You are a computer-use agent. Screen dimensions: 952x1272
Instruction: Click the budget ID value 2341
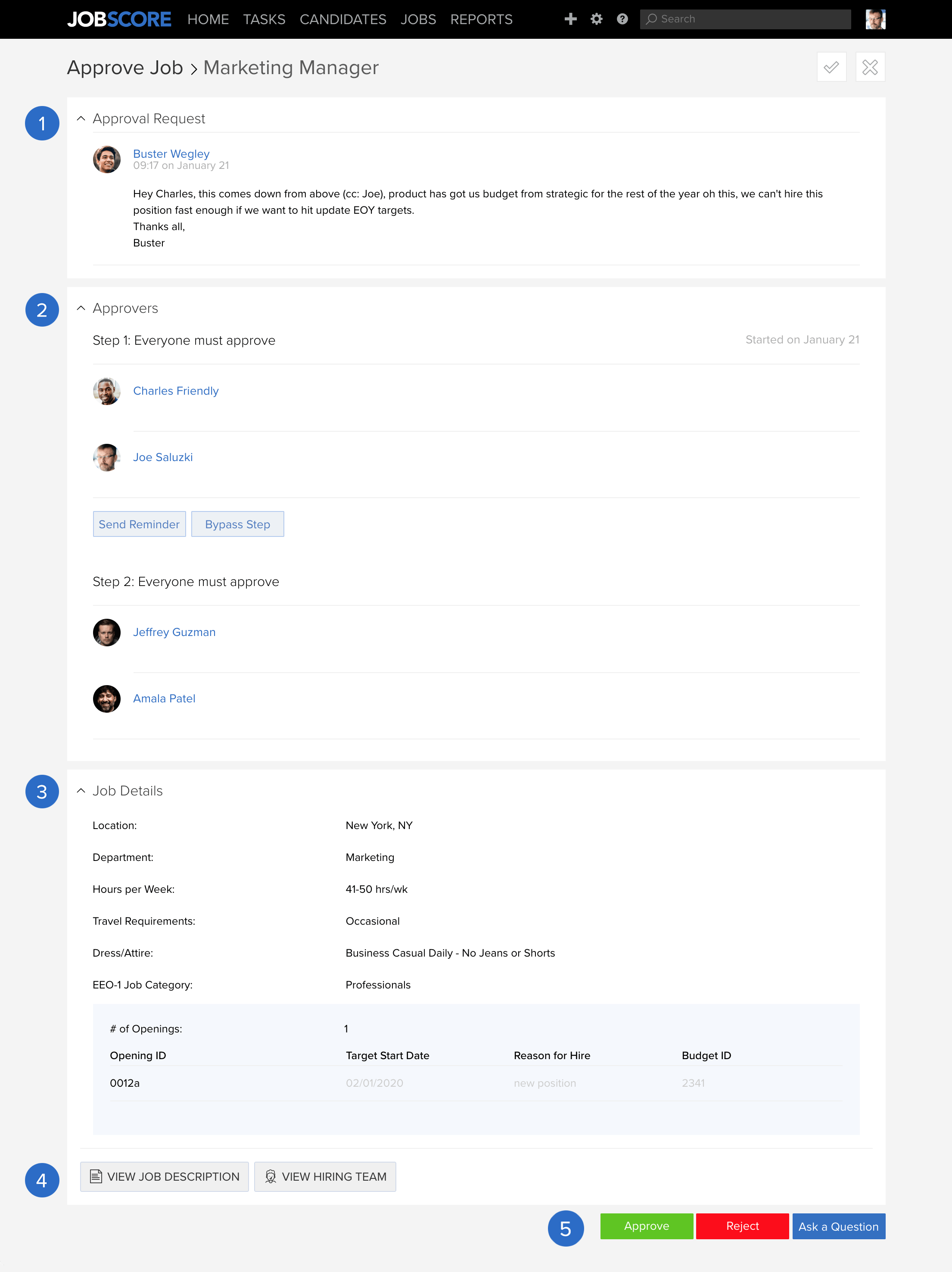point(693,1083)
